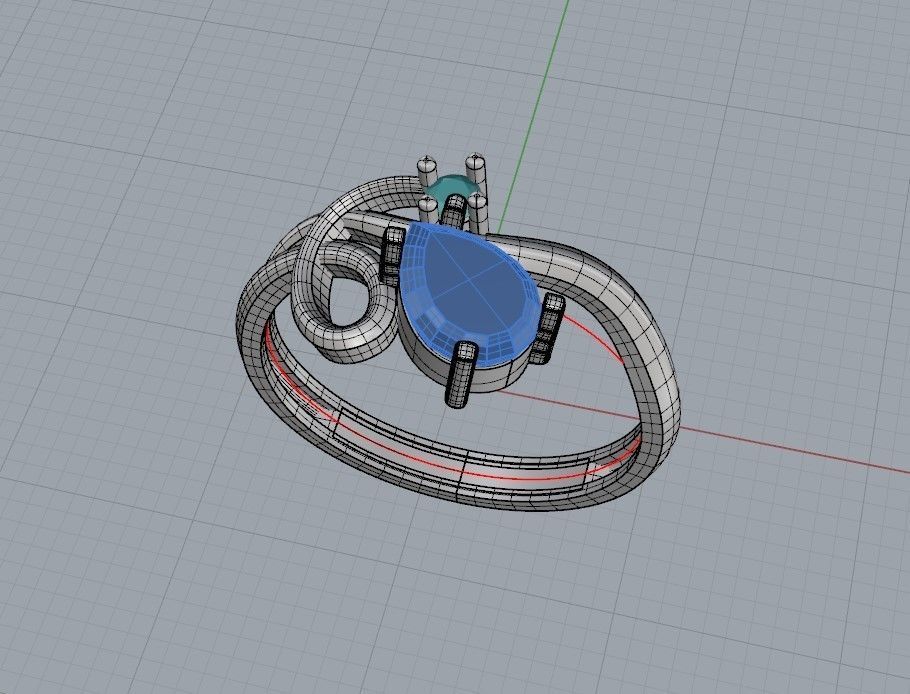Select the right-side prong of pear stone
The height and width of the screenshot is (694, 910).
point(548,328)
